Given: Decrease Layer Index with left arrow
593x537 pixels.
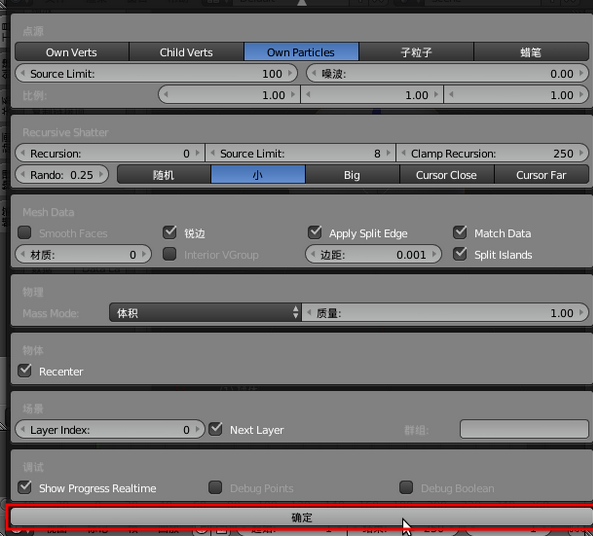Looking at the screenshot, I should [x=23, y=430].
